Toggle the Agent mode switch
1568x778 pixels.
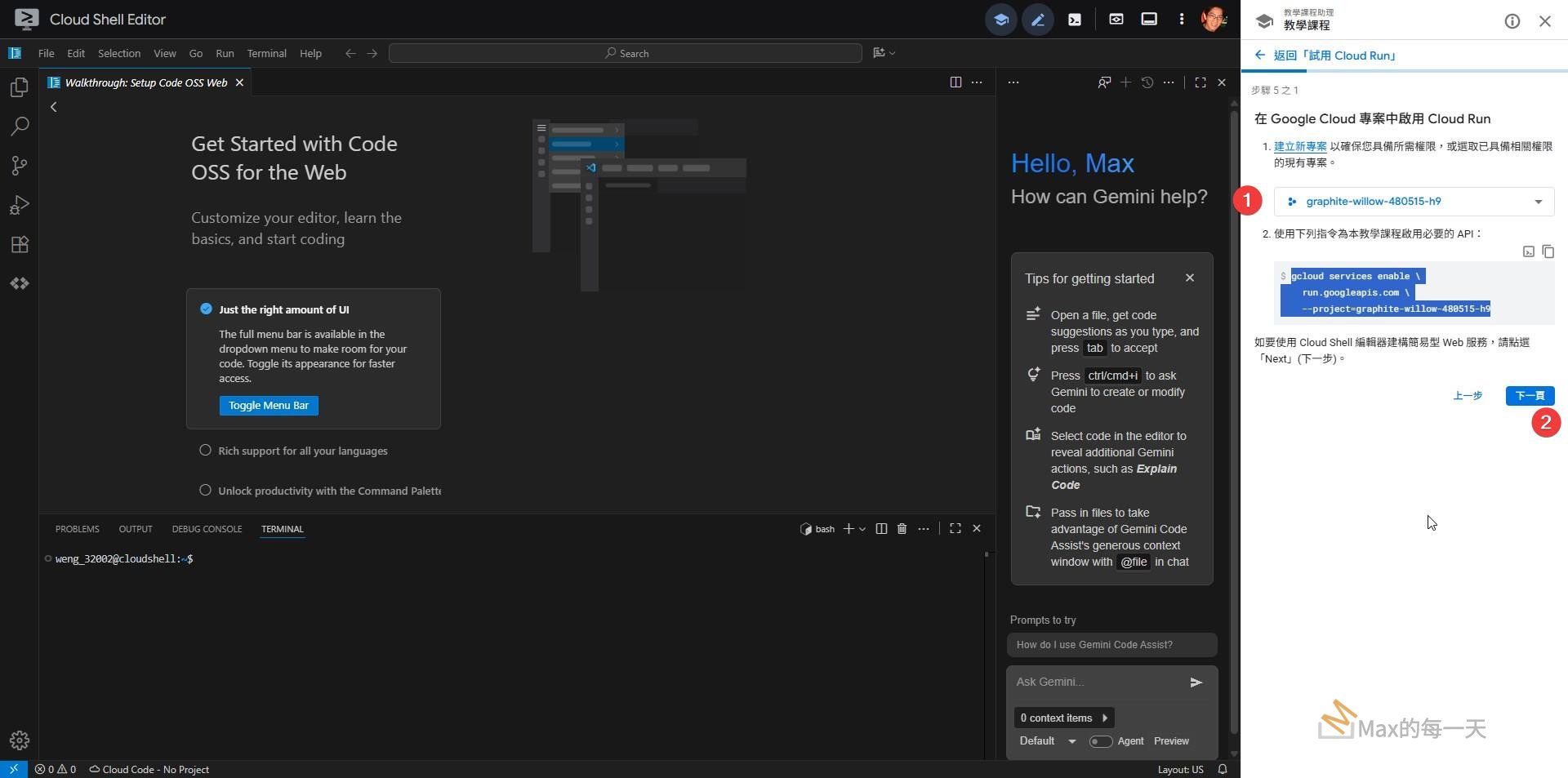[x=1100, y=741]
